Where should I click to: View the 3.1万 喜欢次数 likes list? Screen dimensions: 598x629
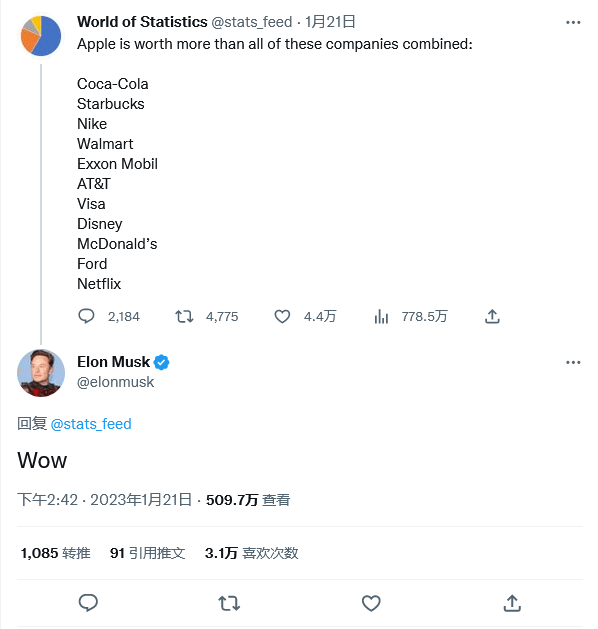point(251,553)
